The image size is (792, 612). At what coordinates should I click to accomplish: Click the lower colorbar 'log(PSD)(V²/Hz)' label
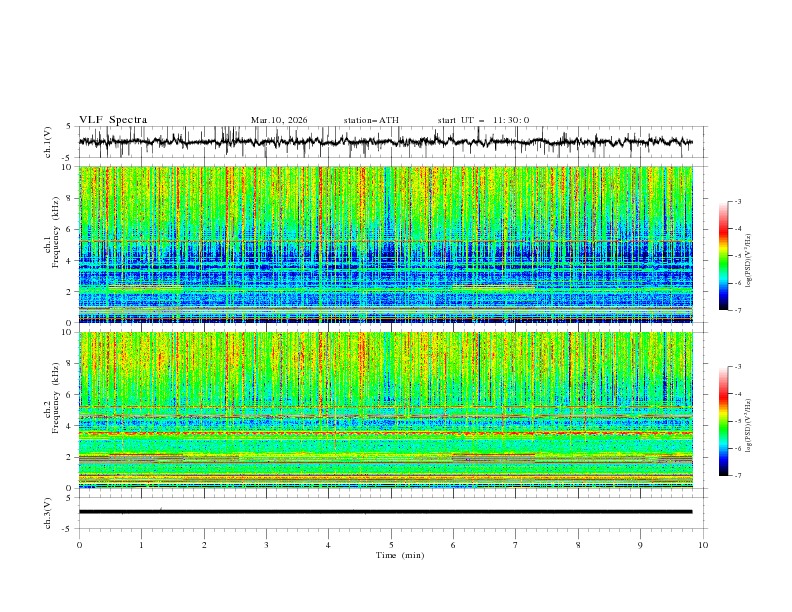coord(749,426)
